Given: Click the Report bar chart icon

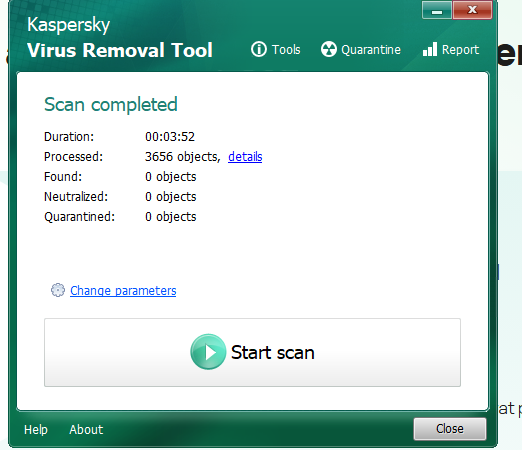Looking at the screenshot, I should pyautogui.click(x=430, y=49).
